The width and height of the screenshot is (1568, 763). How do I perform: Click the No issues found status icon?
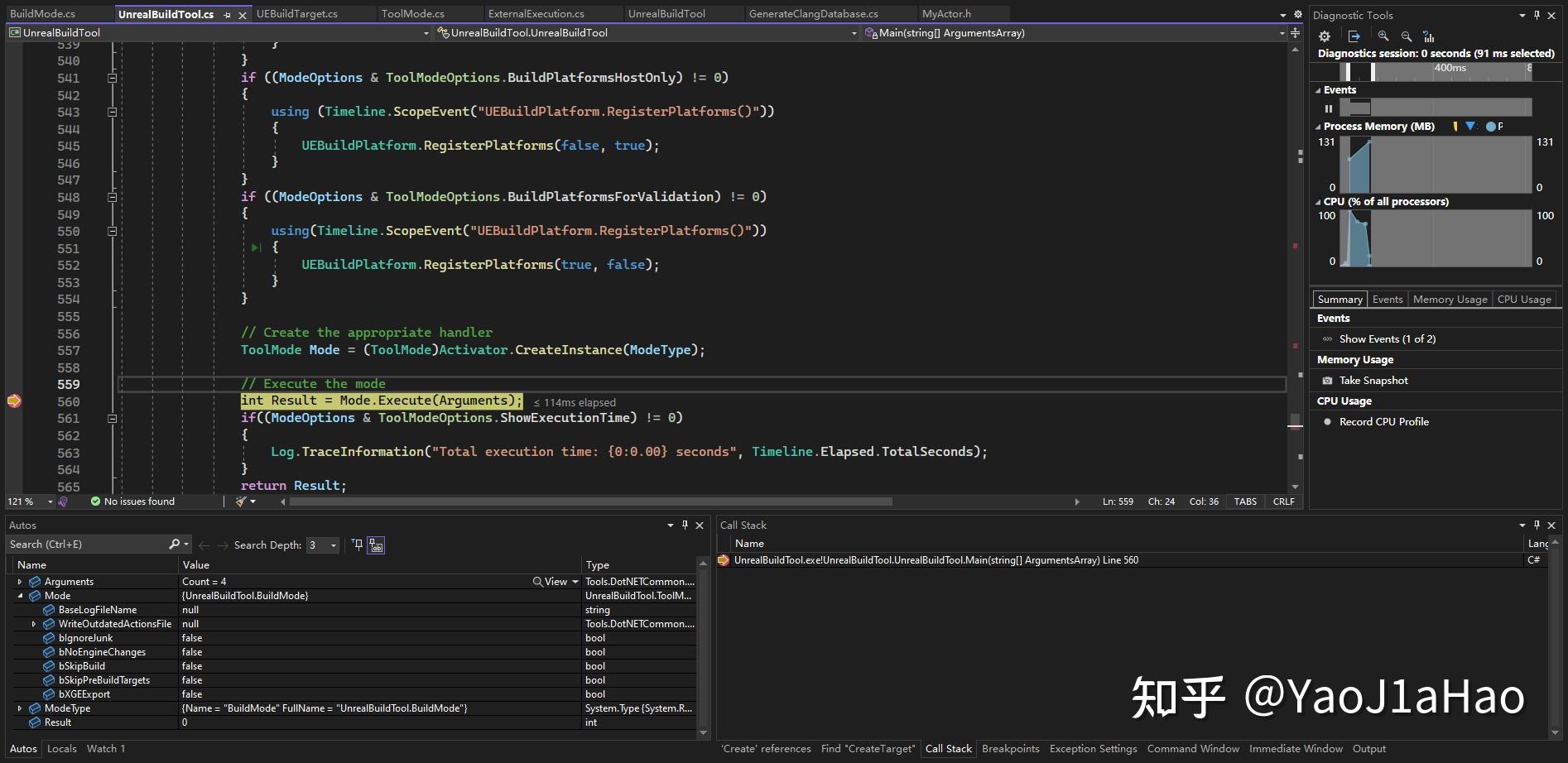click(x=97, y=501)
